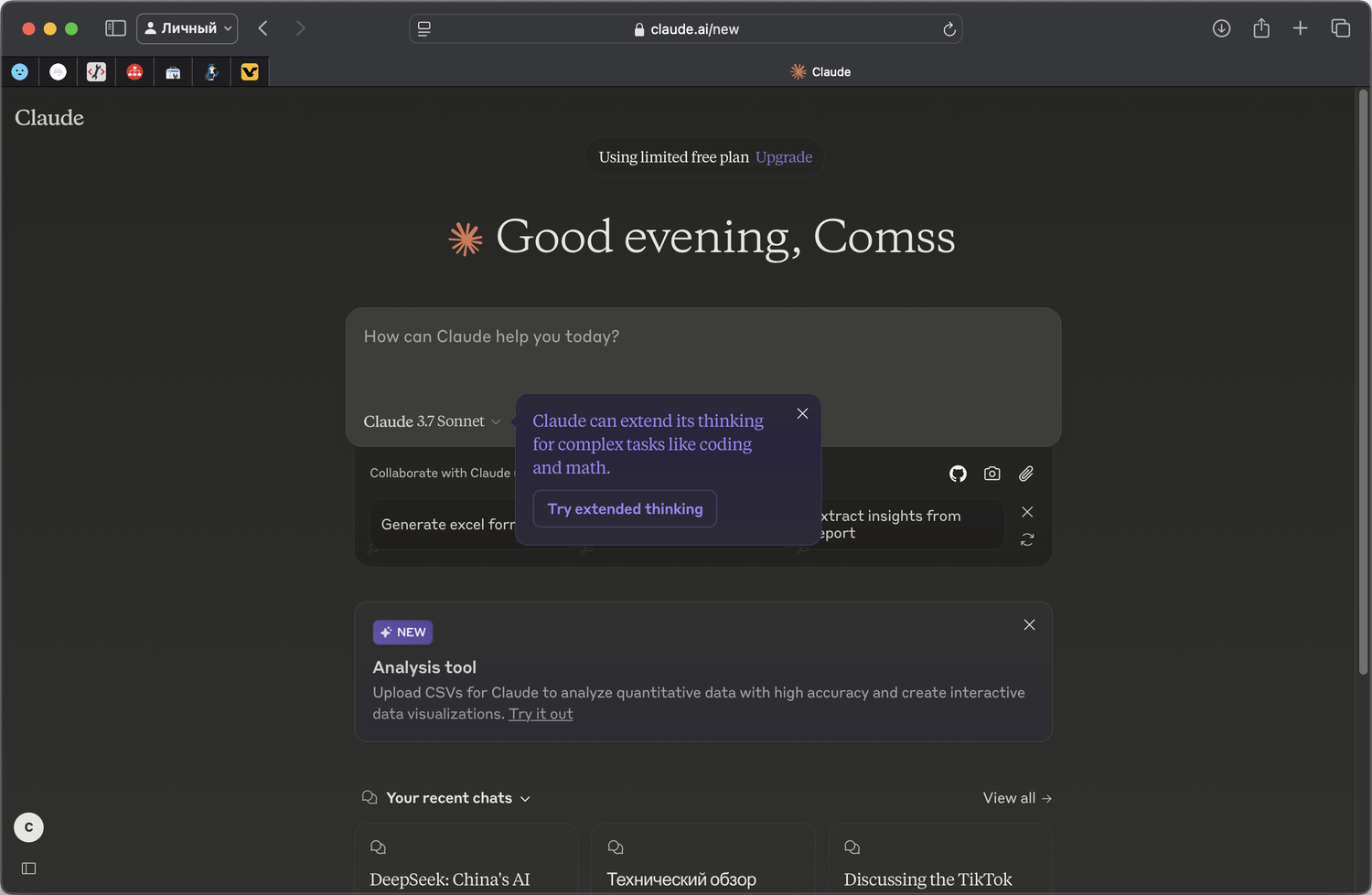This screenshot has width=1372, height=895.
Task: Click the Analysis tool heading
Action: [x=424, y=667]
